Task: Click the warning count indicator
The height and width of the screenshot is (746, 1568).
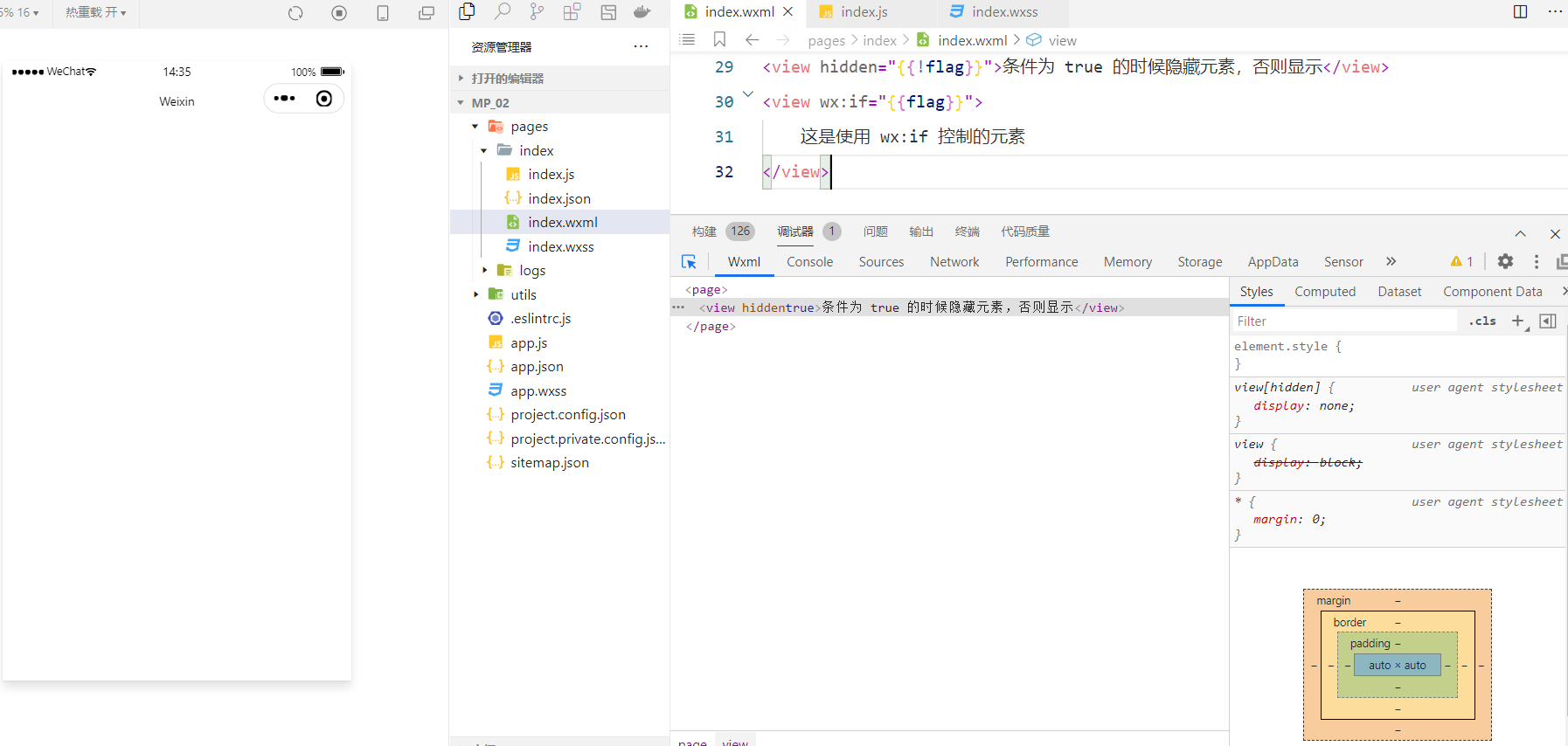Action: [x=1462, y=261]
